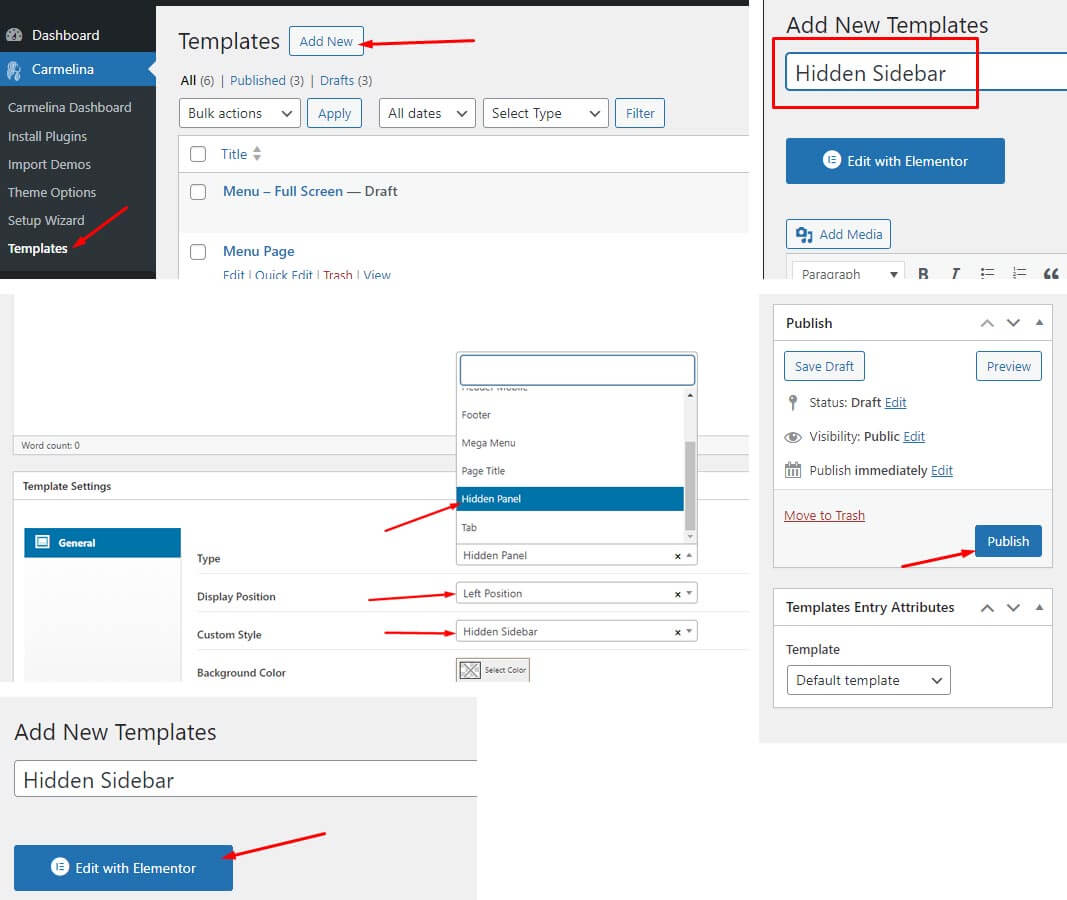Open the Custom Style dropdown
Image resolution: width=1067 pixels, height=900 pixels.
(x=576, y=631)
